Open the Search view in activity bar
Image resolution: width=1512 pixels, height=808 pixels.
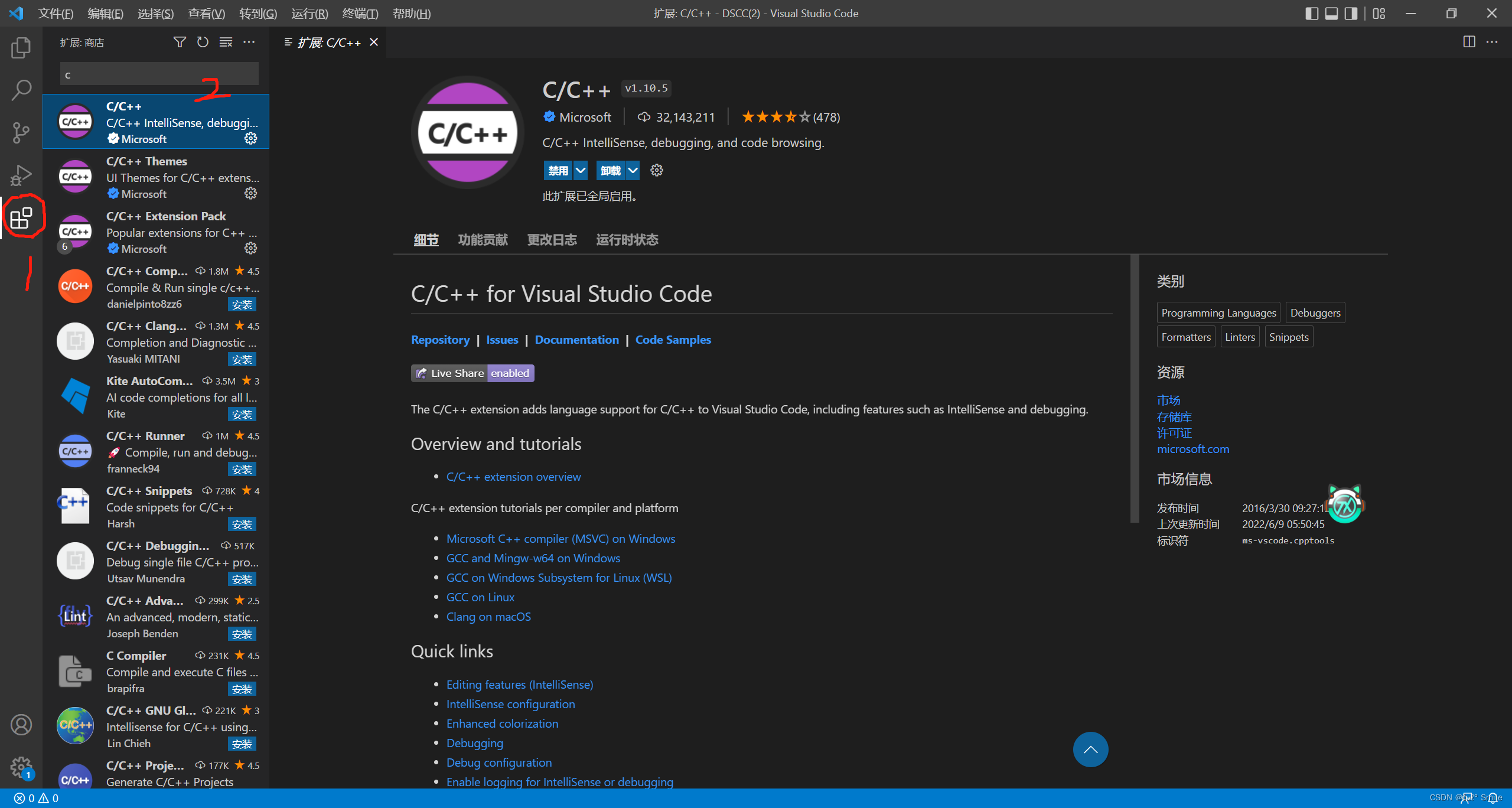pyautogui.click(x=21, y=90)
